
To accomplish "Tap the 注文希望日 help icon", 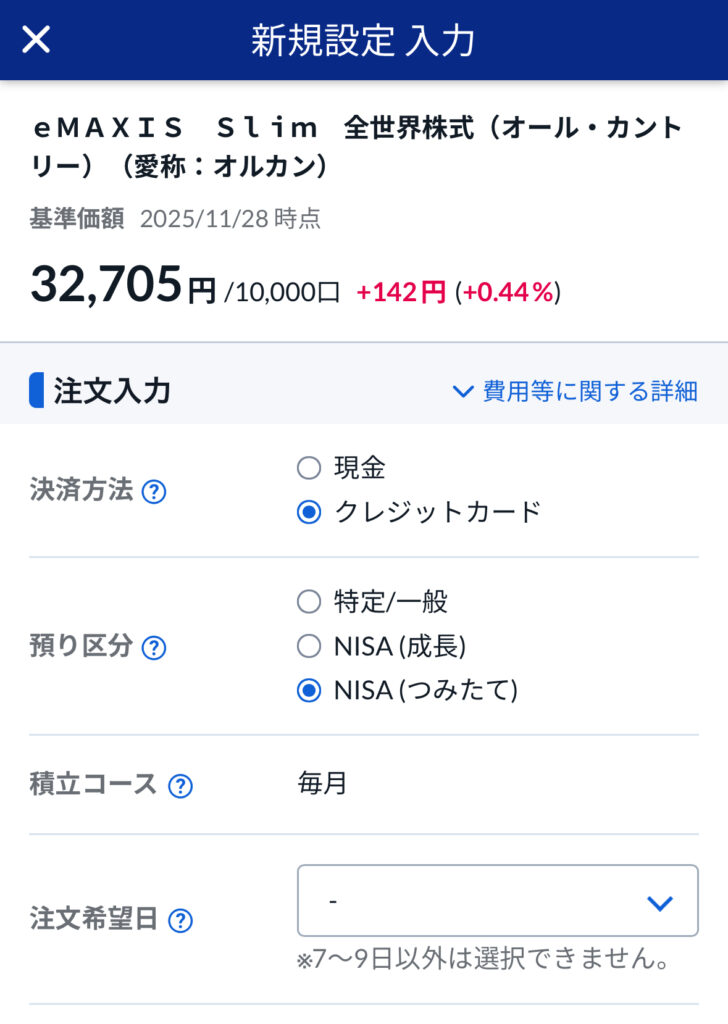I will pyautogui.click(x=180, y=920).
